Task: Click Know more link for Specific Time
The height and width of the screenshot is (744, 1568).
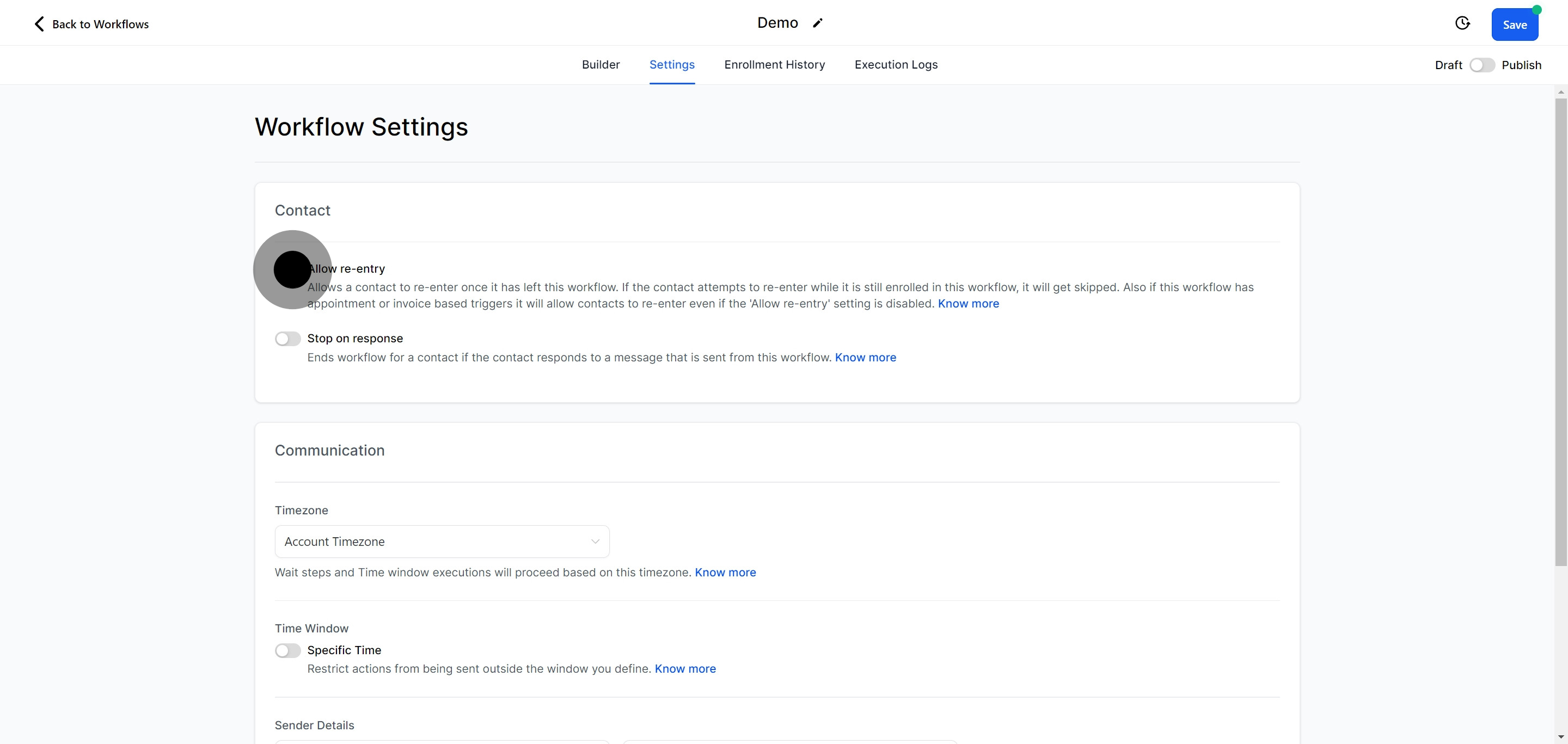Action: pyautogui.click(x=685, y=668)
